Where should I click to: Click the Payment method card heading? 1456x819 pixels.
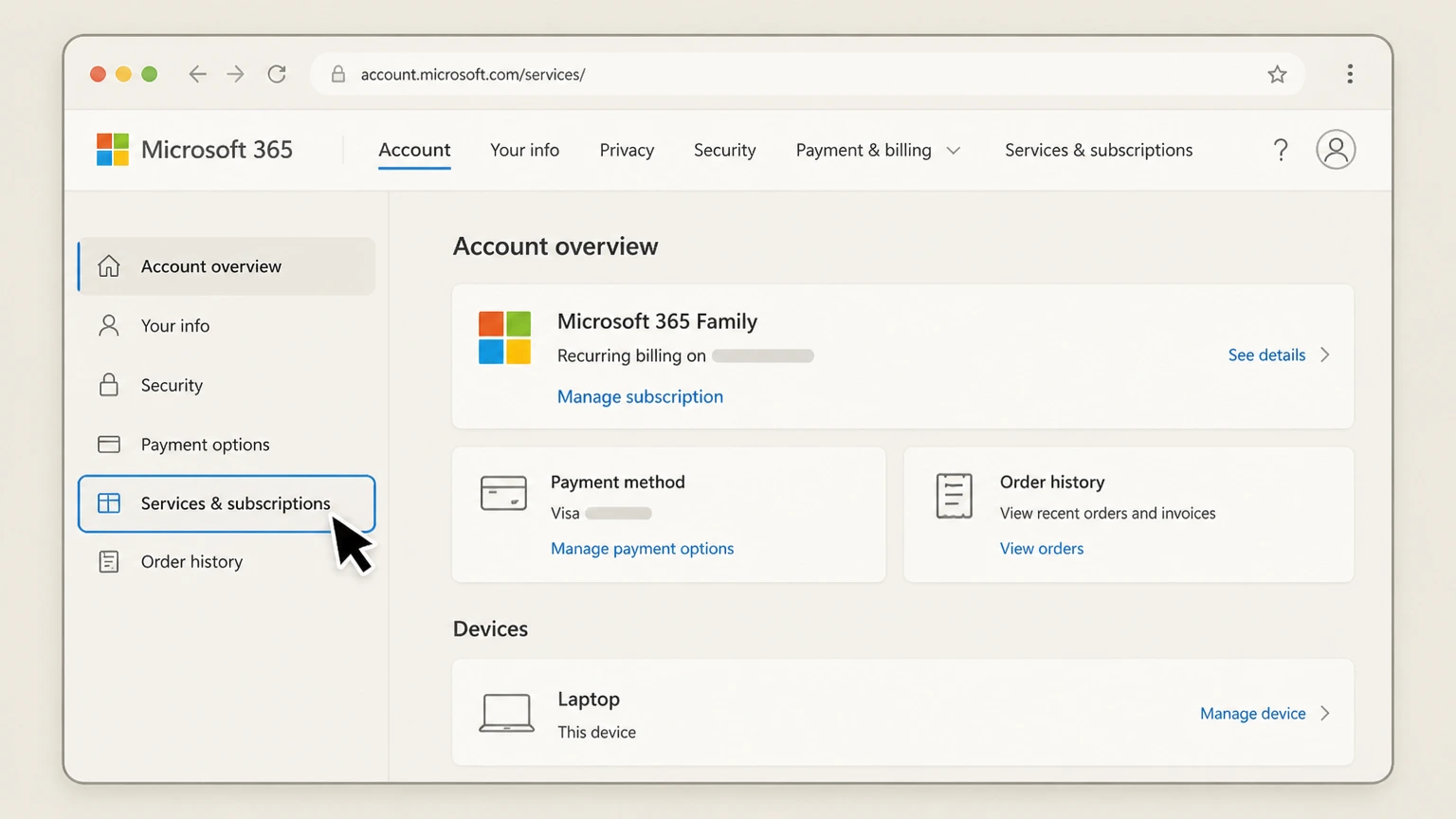617,482
